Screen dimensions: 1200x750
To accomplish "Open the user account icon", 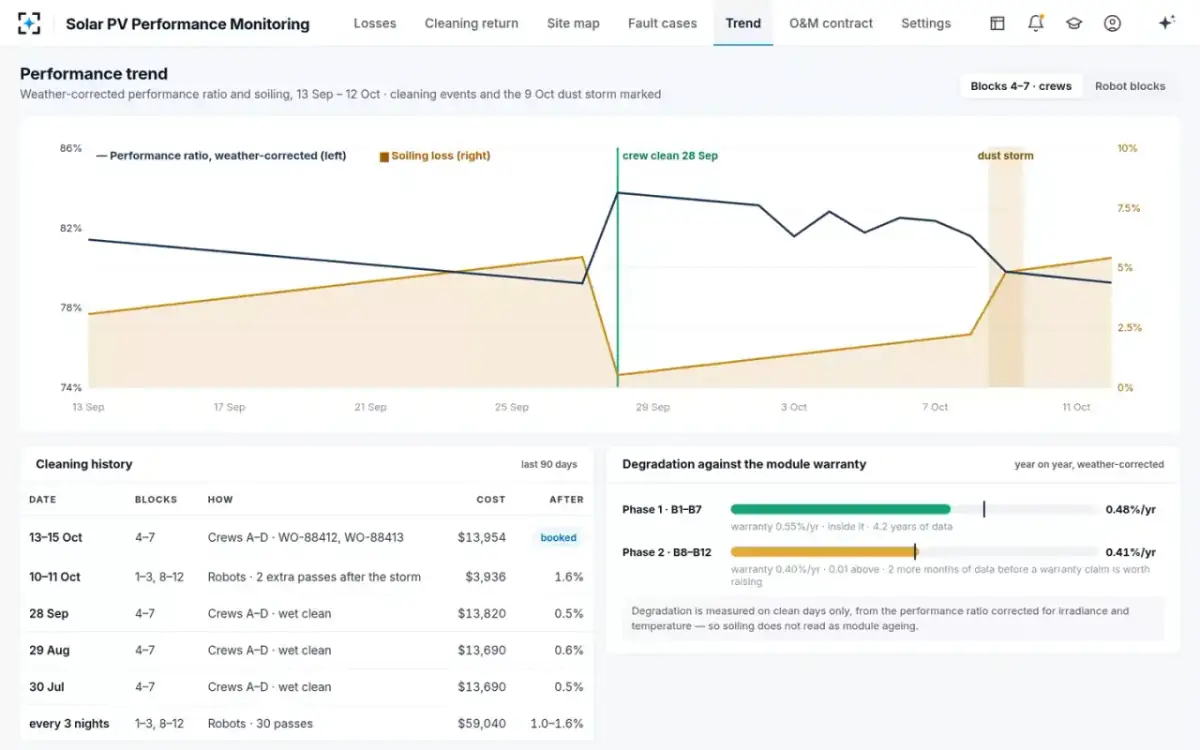I will point(1112,23).
